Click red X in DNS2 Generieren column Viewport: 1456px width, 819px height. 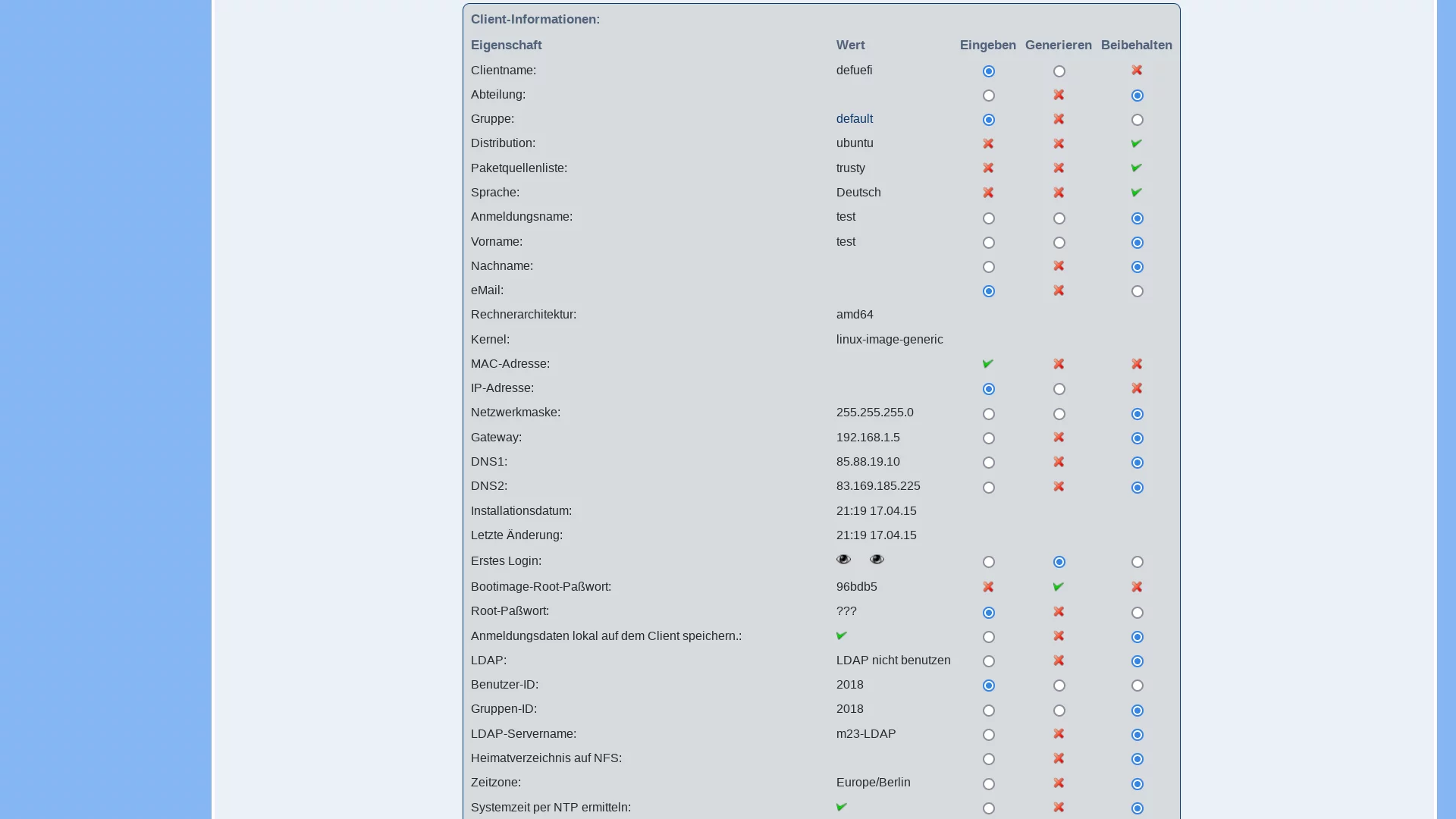click(x=1059, y=486)
